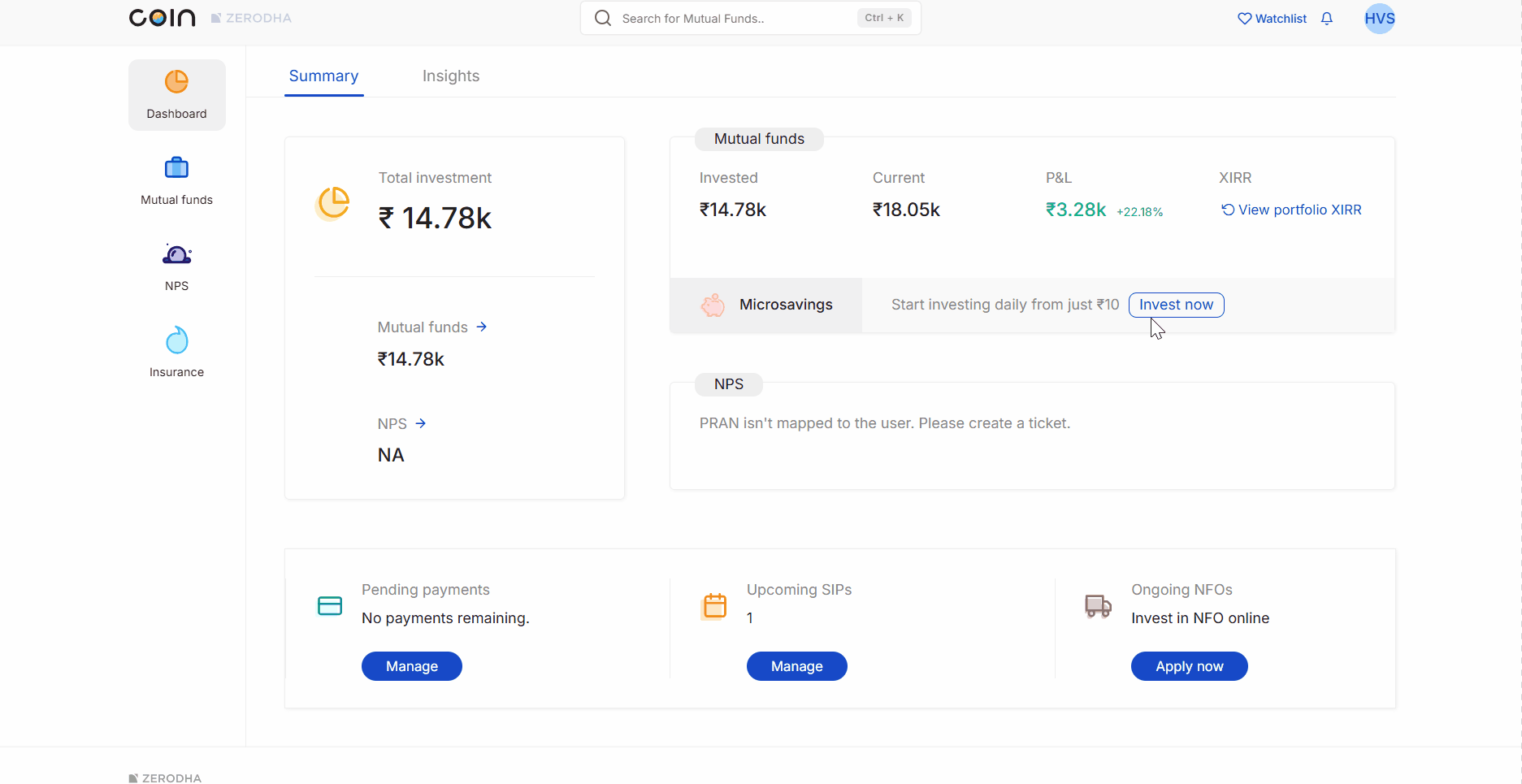Click Invest now for Microsavings
Image resolution: width=1522 pixels, height=784 pixels.
tap(1176, 305)
